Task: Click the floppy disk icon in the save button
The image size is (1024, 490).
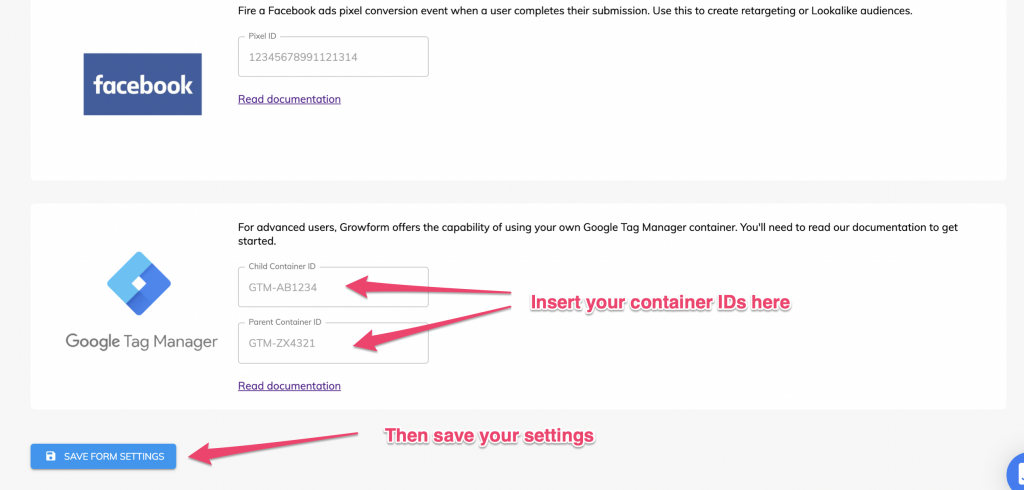Action: [x=50, y=456]
